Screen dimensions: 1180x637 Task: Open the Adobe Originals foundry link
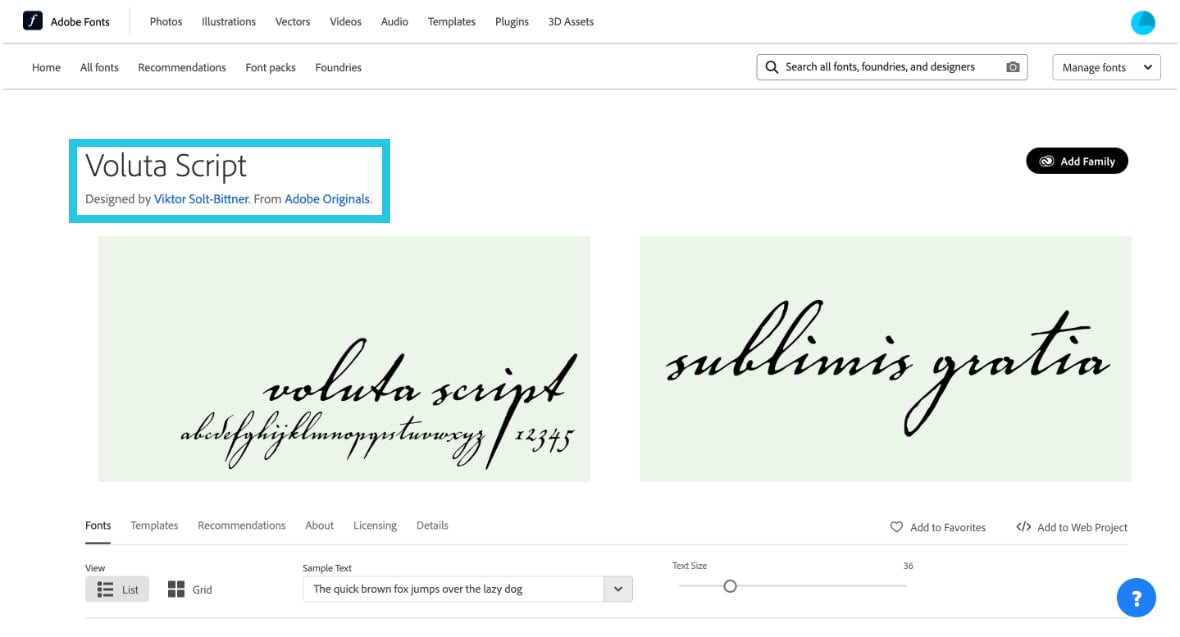327,199
